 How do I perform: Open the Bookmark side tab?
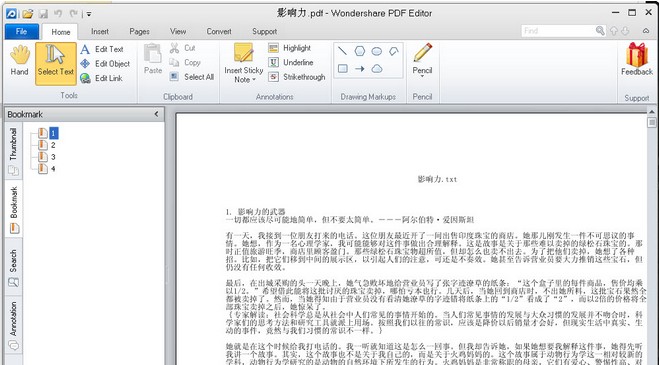[x=14, y=209]
